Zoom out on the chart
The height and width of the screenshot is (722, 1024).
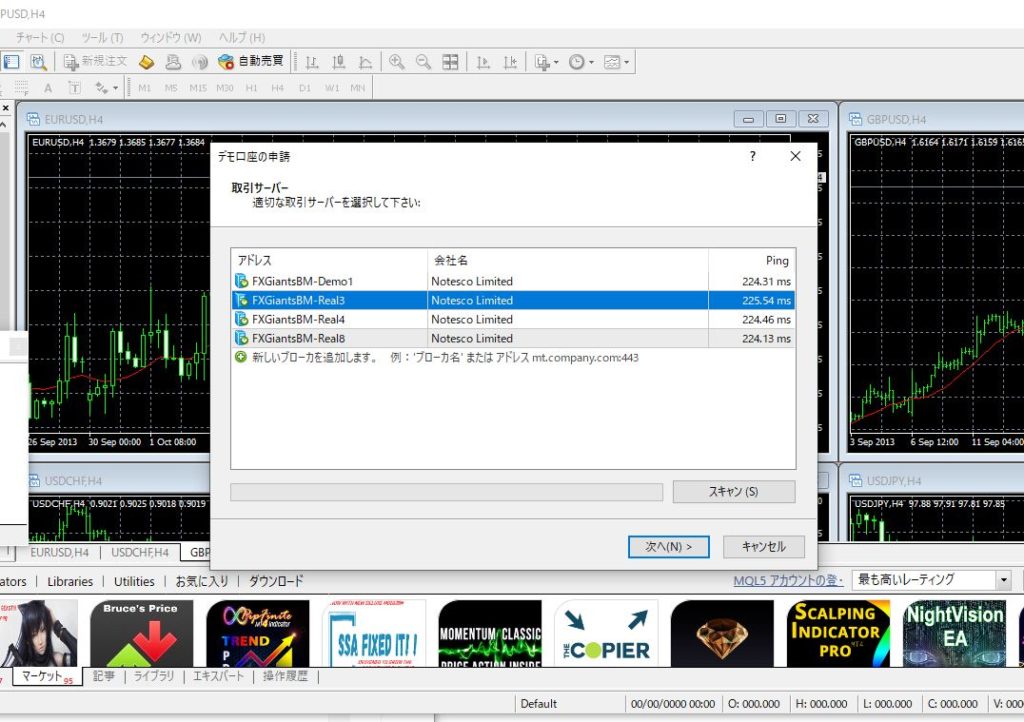(x=423, y=62)
